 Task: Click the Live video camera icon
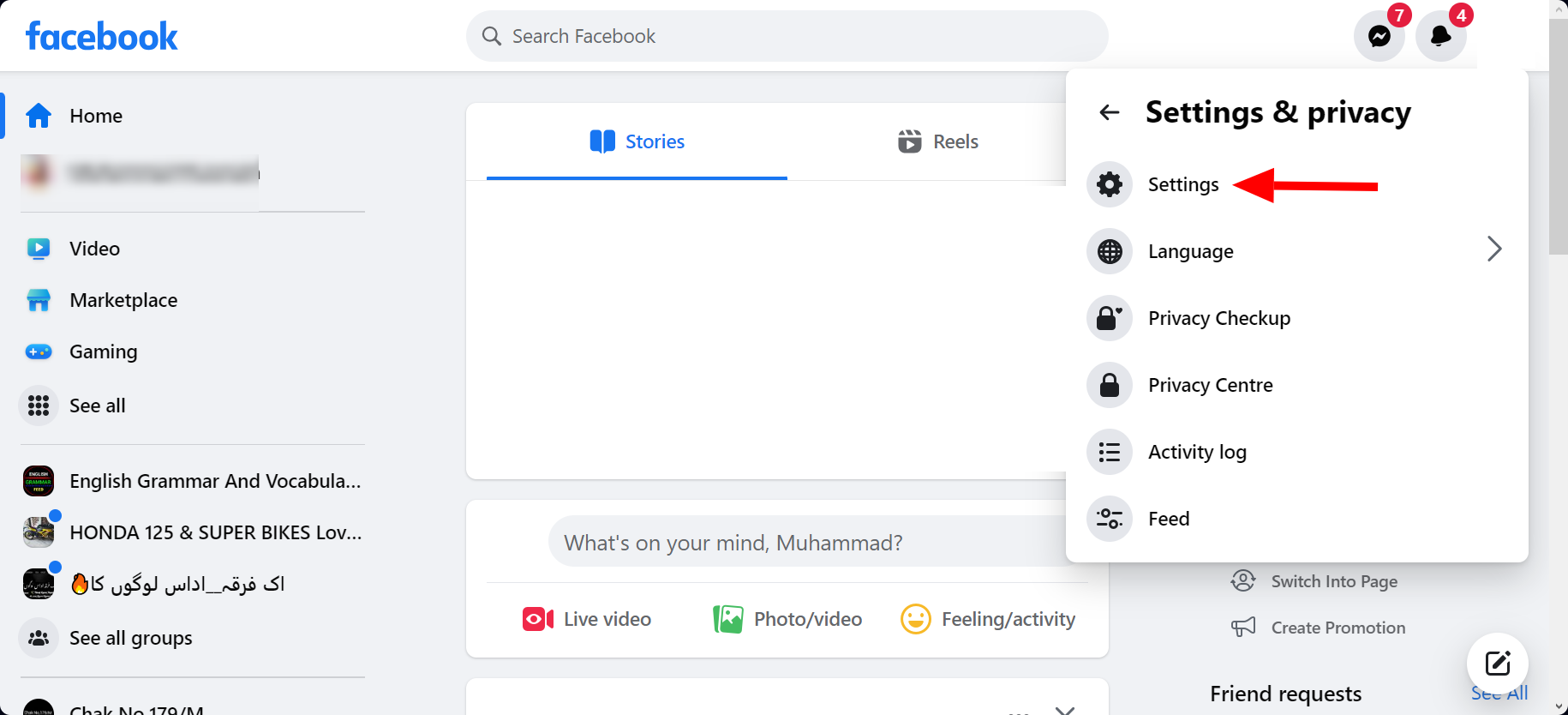(x=537, y=618)
